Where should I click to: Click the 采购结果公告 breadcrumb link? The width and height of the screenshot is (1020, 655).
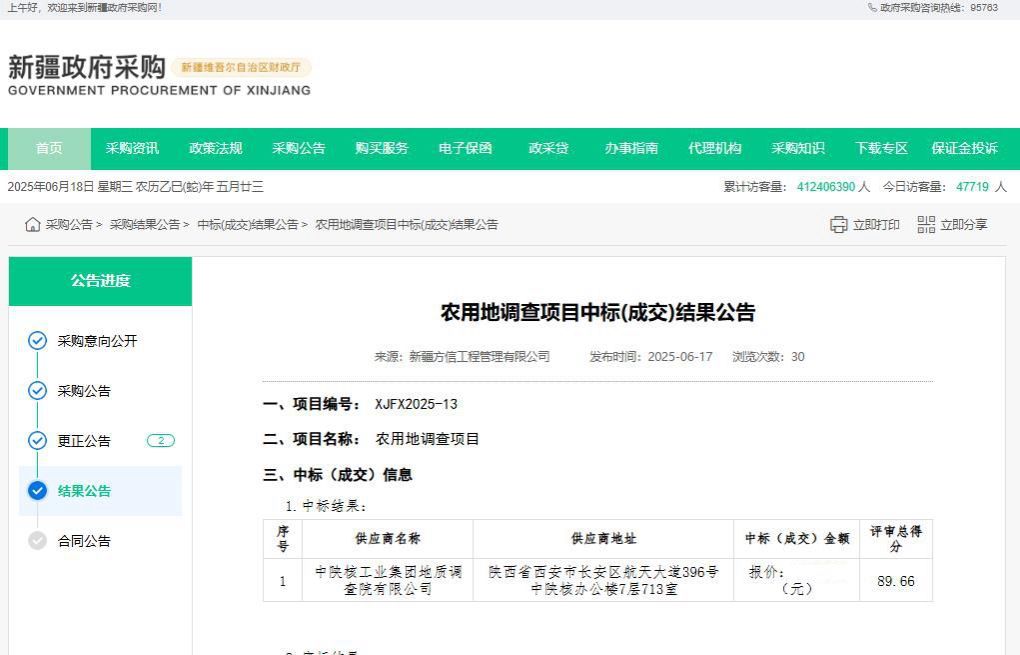145,225
